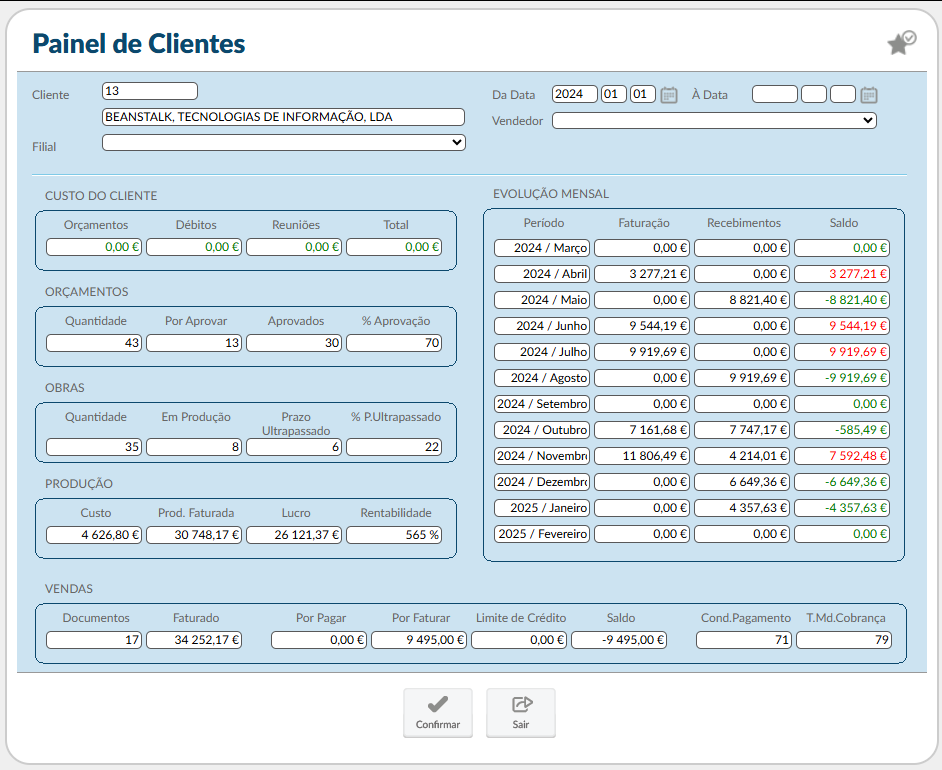
Task: Click the Rentabilidade percentage field
Action: click(x=394, y=535)
